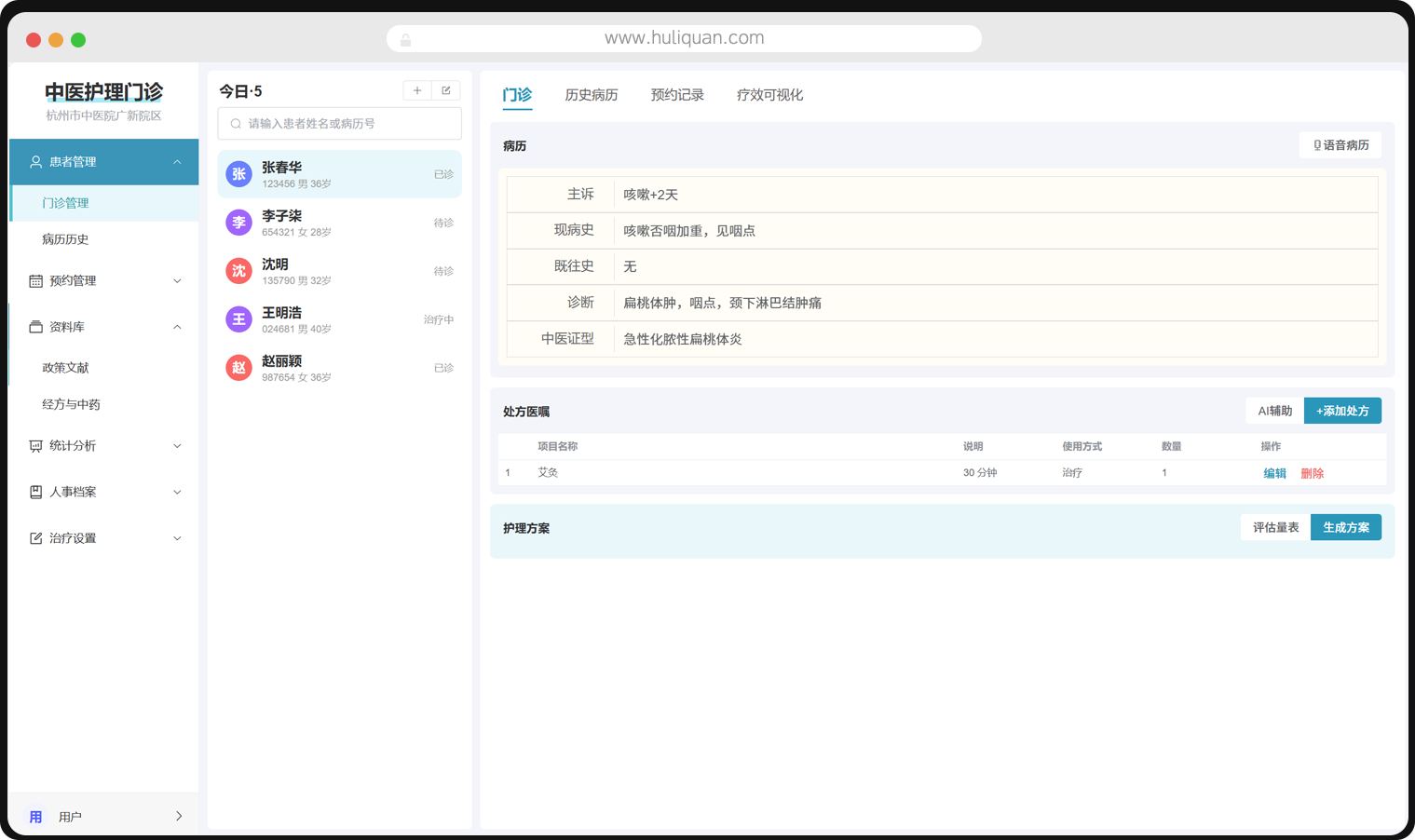Image resolution: width=1415 pixels, height=840 pixels.
Task: Open the 疗效可视化 tab
Action: tap(769, 95)
